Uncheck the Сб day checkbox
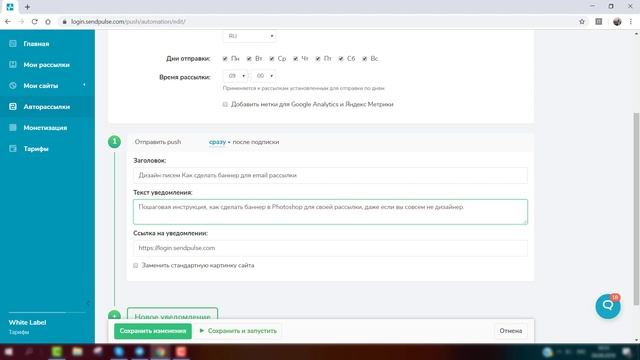640x360 pixels. point(341,59)
